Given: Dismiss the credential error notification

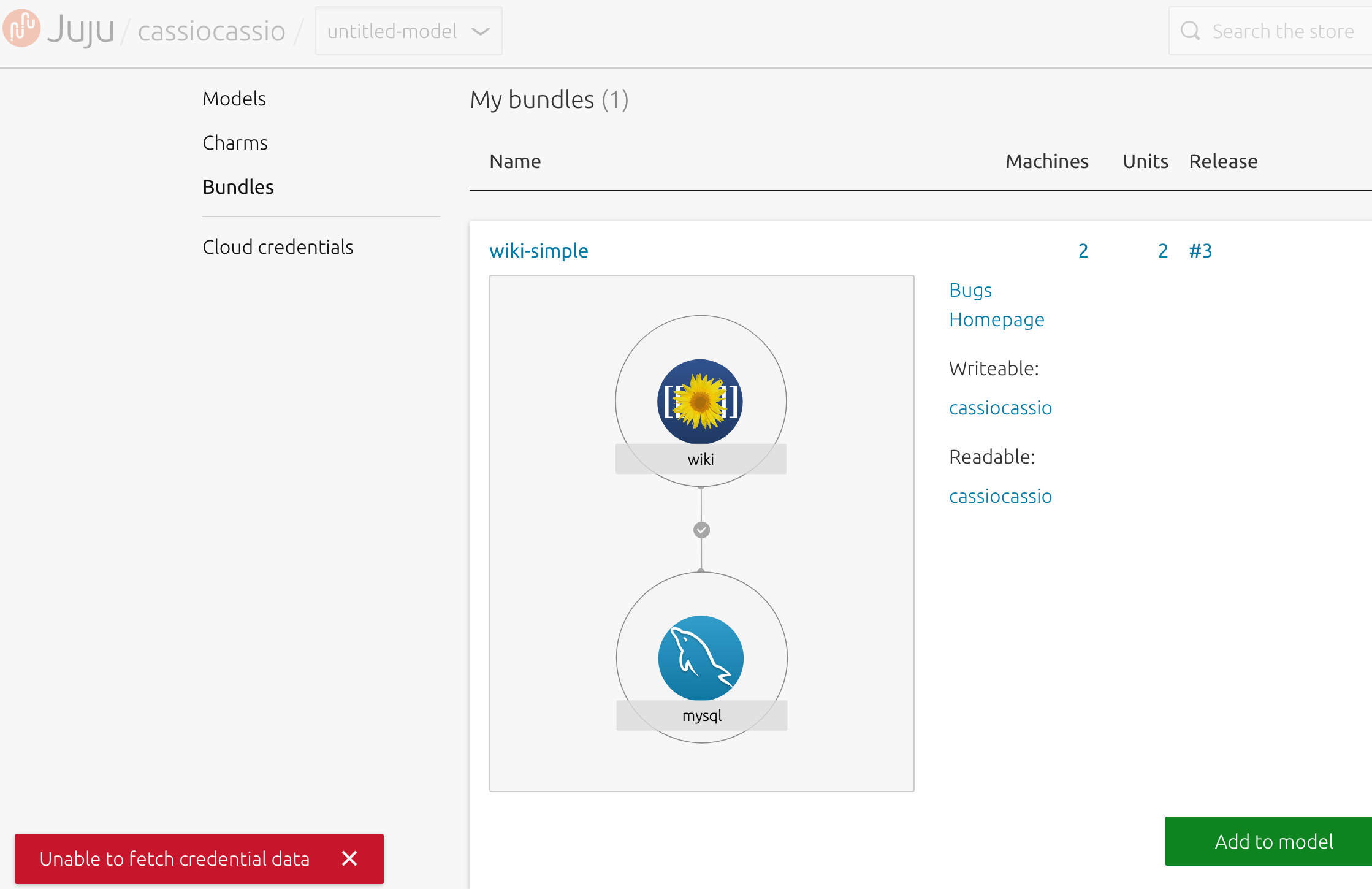Looking at the screenshot, I should point(349,858).
